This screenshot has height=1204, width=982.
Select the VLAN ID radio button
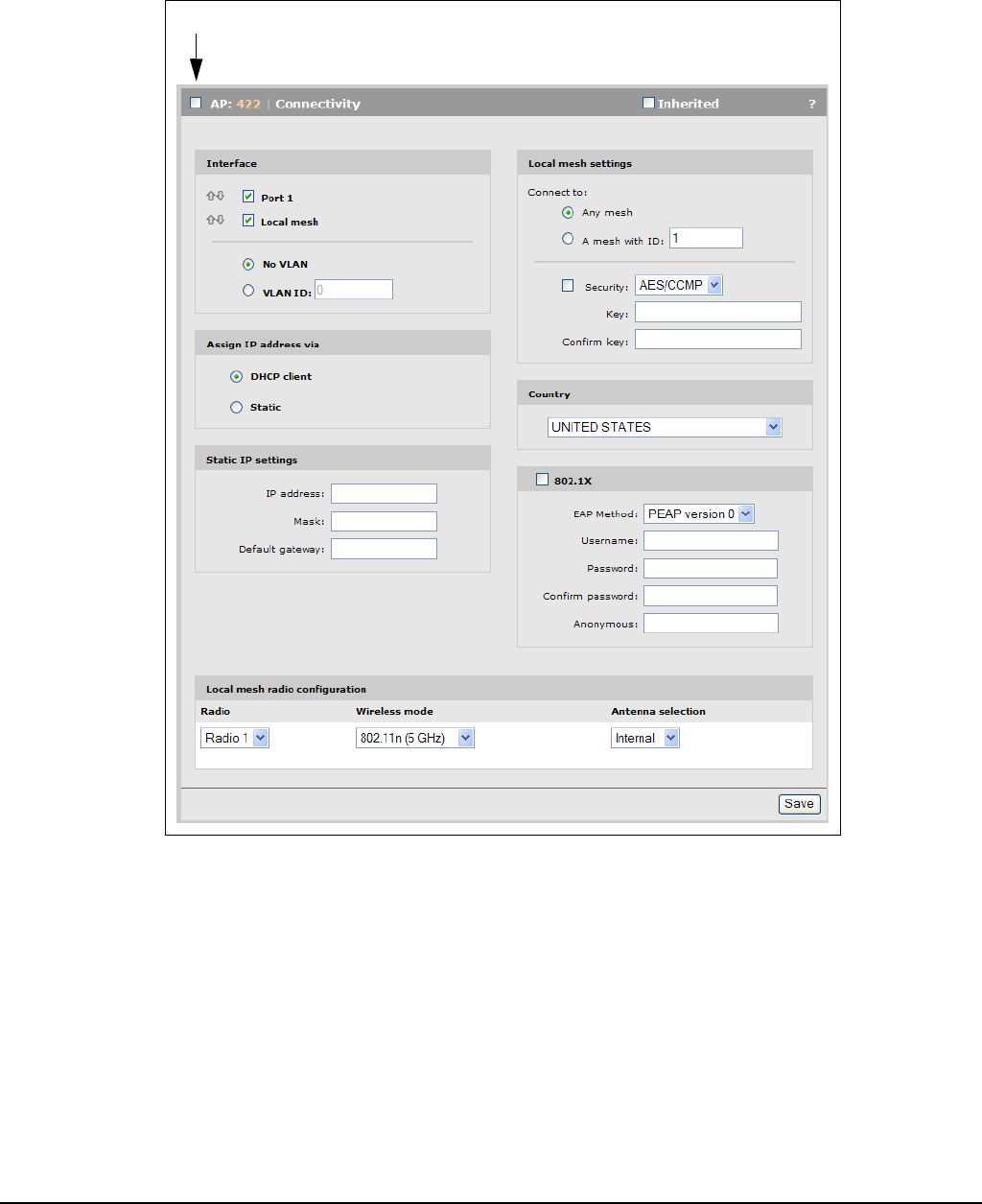point(248,291)
